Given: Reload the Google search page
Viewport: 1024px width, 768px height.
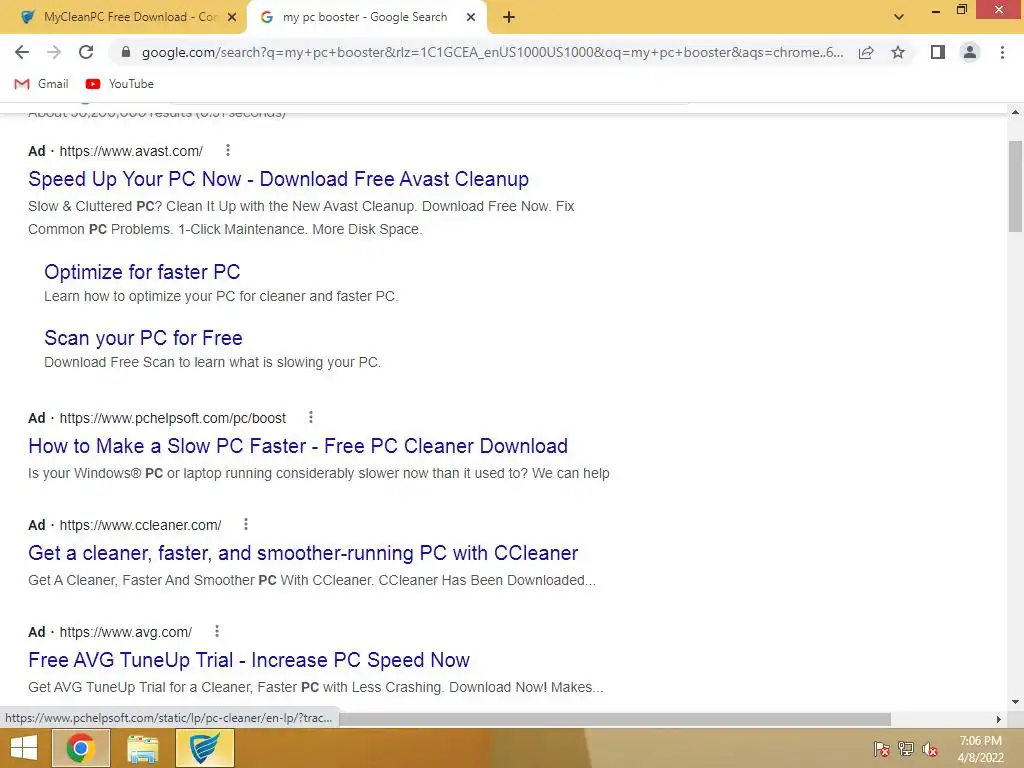Looking at the screenshot, I should pos(86,52).
